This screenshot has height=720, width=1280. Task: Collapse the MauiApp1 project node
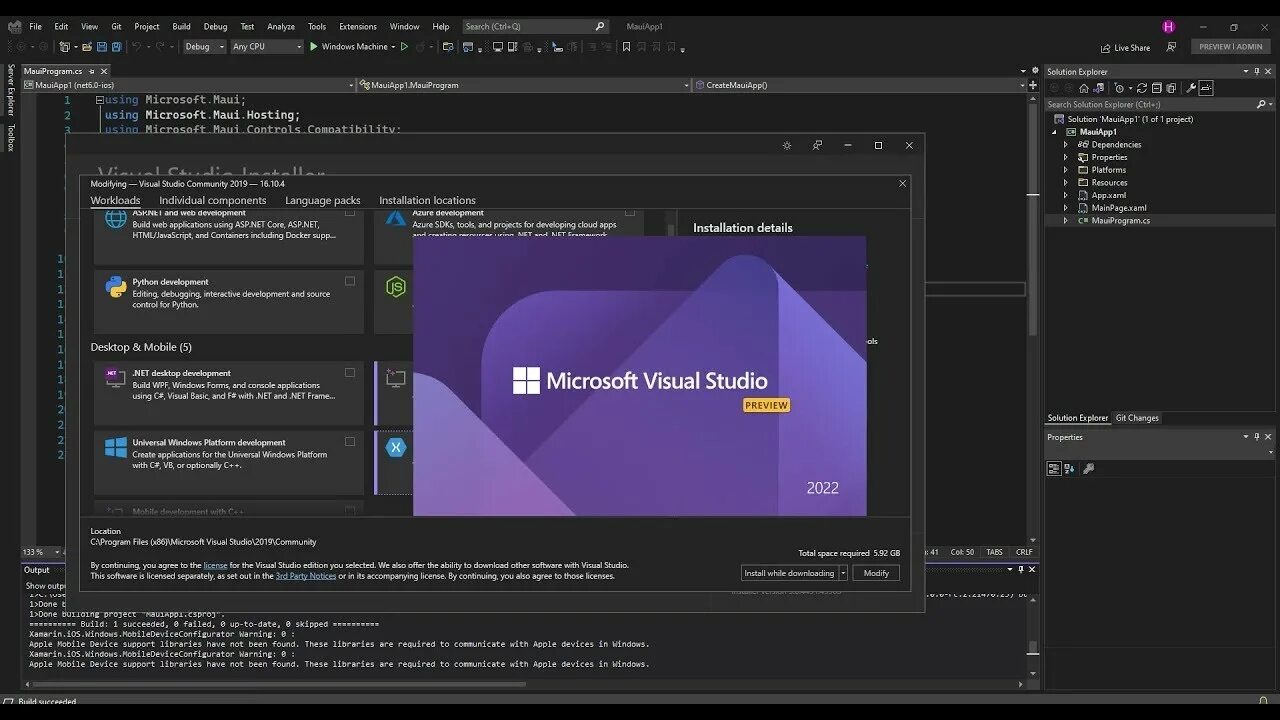coord(1054,132)
